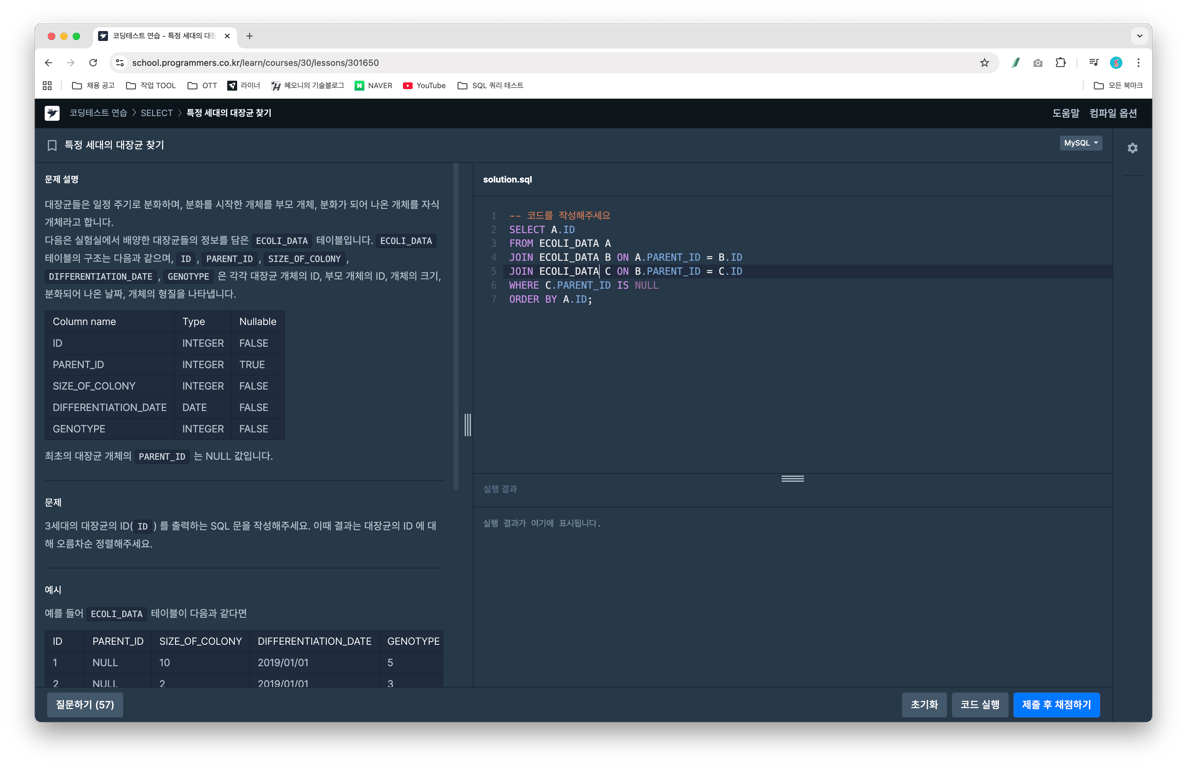Screen dimensions: 1187x768
Task: Click the apps grid icon on the bookmarks bar
Action: point(47,86)
